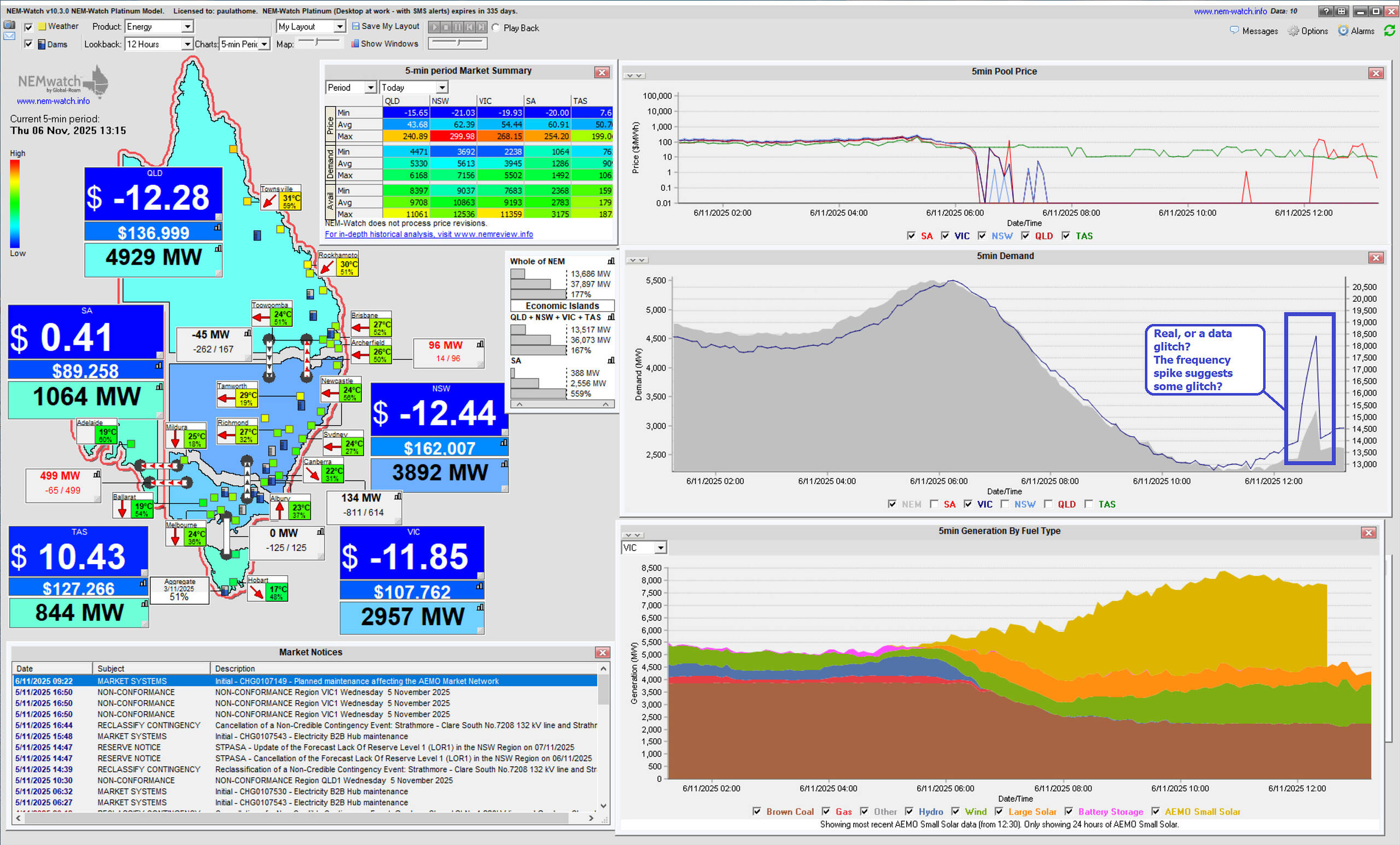Enable the NSW checkbox under 5min Demand
This screenshot has height=845, width=1400.
[1005, 504]
